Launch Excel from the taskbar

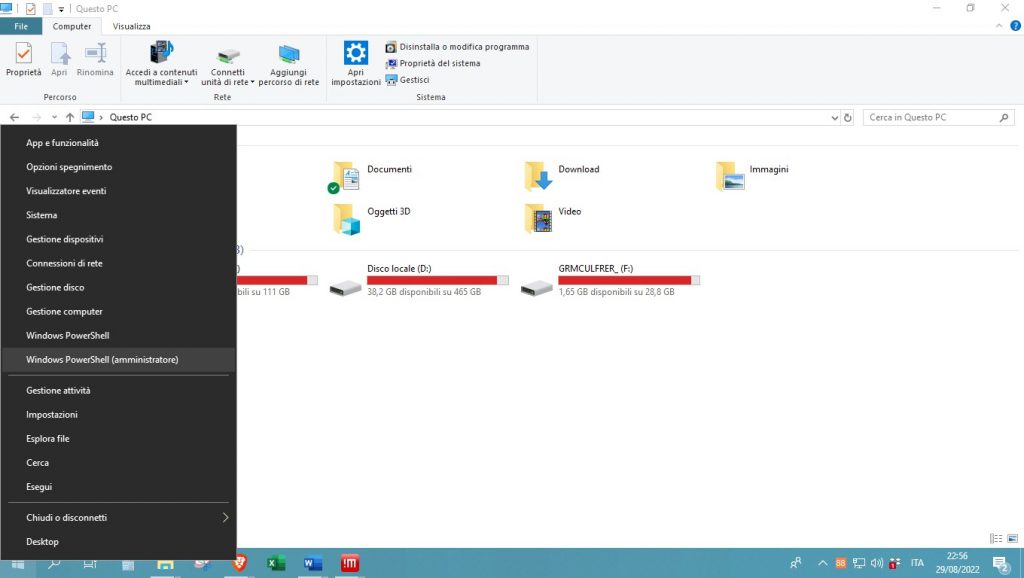click(276, 564)
